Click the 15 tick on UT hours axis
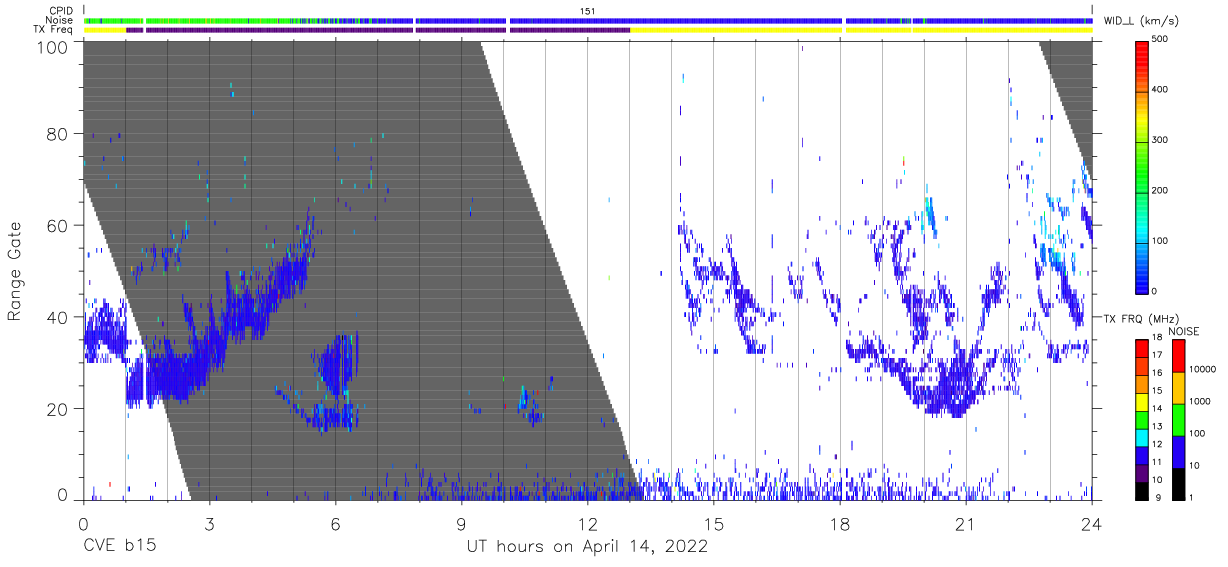Viewport: 1228px width, 567px height. pos(714,523)
